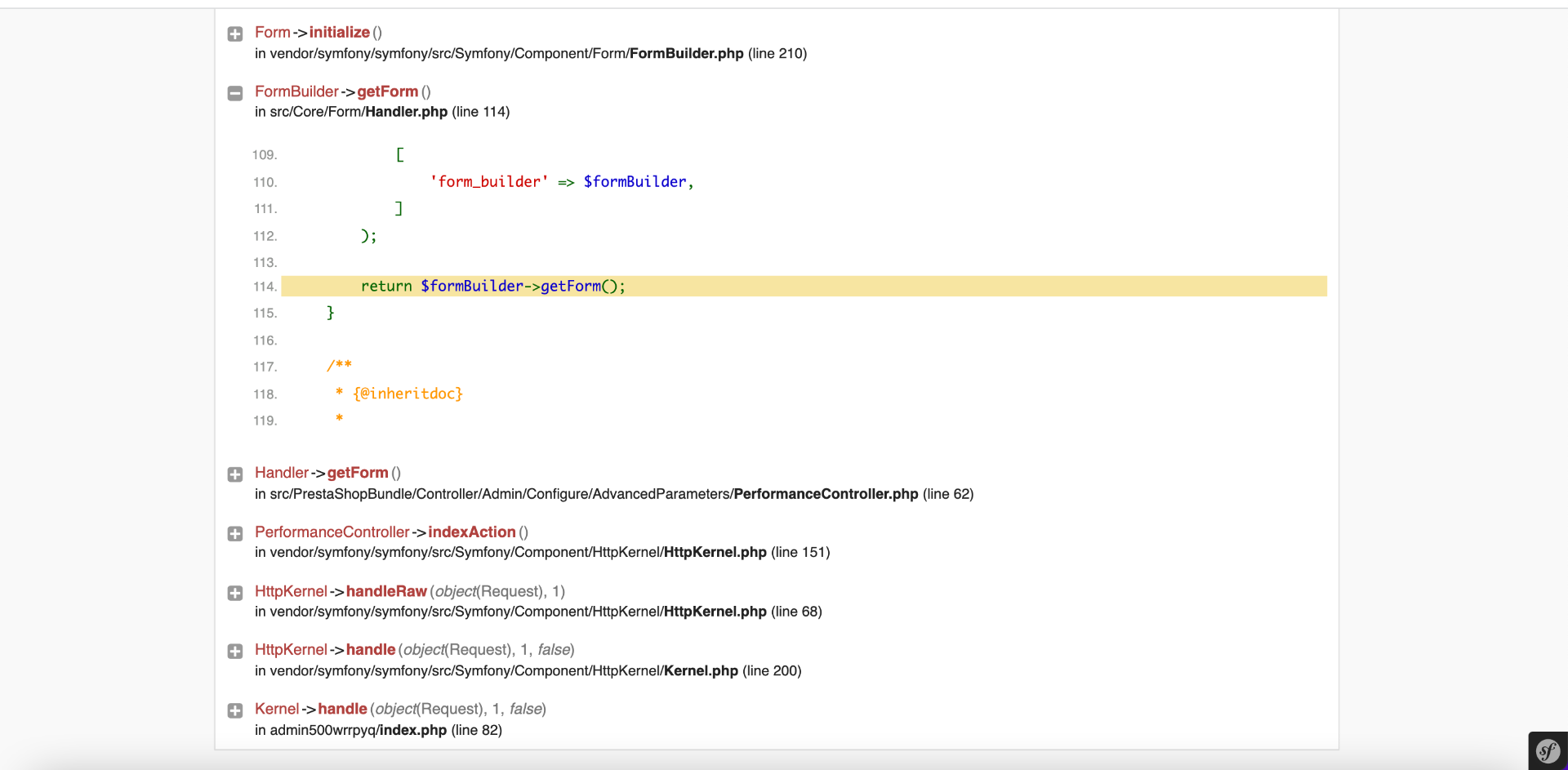Click the Handler.php (line 114) file path
The image size is (1568, 770).
[x=382, y=112]
